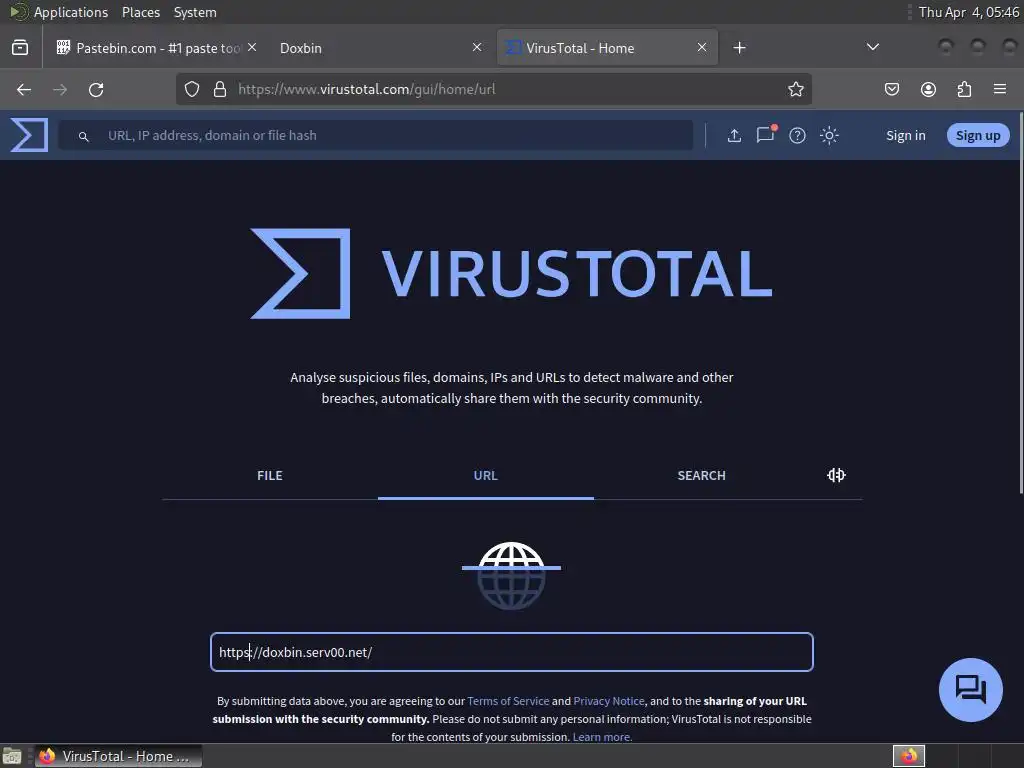Click the VirusTotal - Home taskbar window button
The width and height of the screenshot is (1024, 768).
118,756
